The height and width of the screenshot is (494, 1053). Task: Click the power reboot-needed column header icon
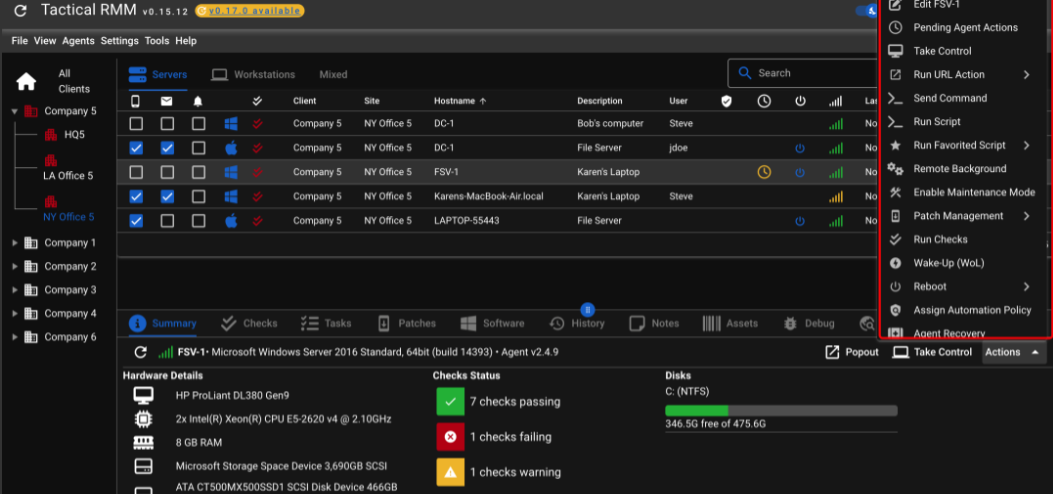click(800, 101)
